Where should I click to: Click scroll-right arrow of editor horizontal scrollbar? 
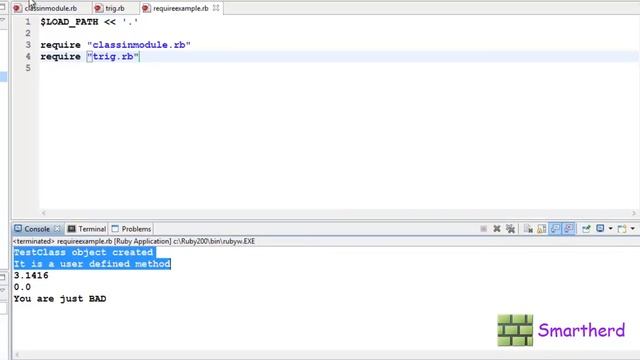[x=634, y=213]
